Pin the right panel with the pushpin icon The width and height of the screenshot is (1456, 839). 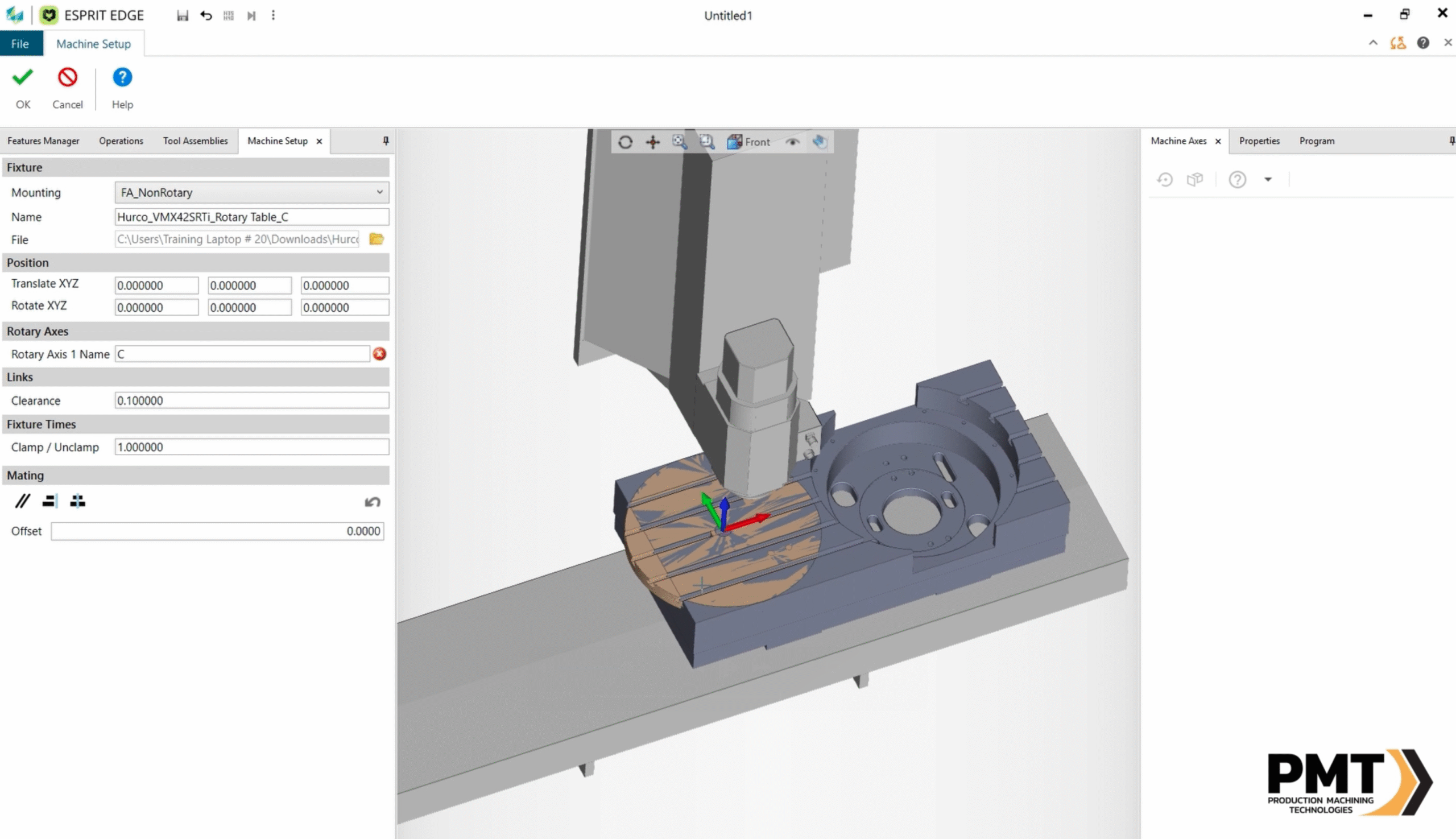[1451, 140]
